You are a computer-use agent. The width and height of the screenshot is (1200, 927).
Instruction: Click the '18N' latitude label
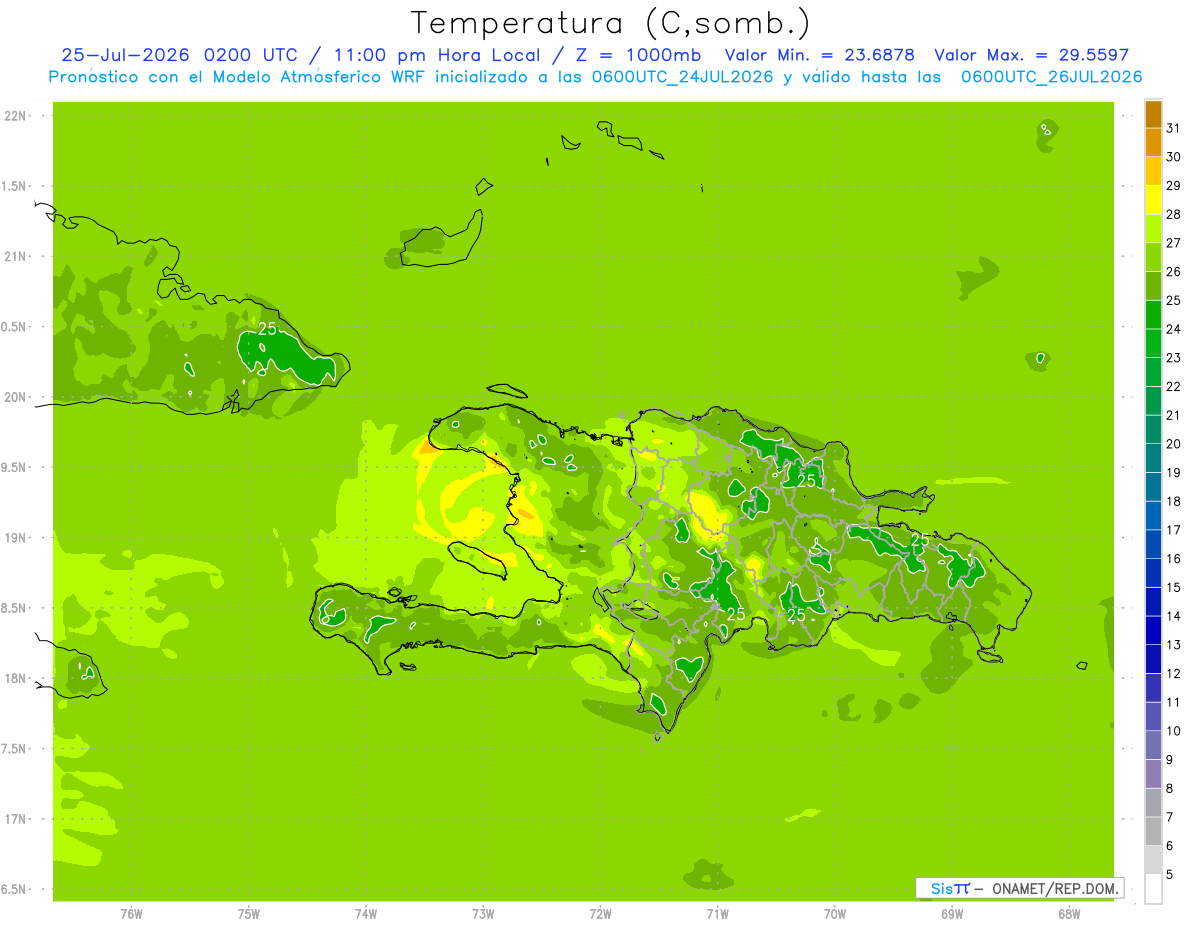pos(14,678)
